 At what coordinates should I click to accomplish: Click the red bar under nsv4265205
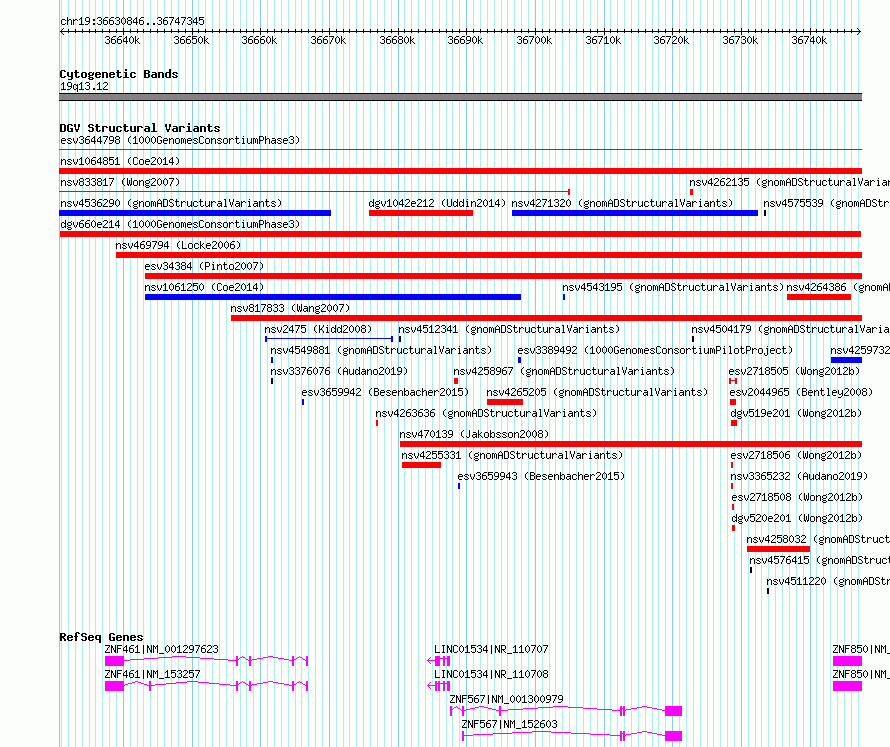coord(505,402)
